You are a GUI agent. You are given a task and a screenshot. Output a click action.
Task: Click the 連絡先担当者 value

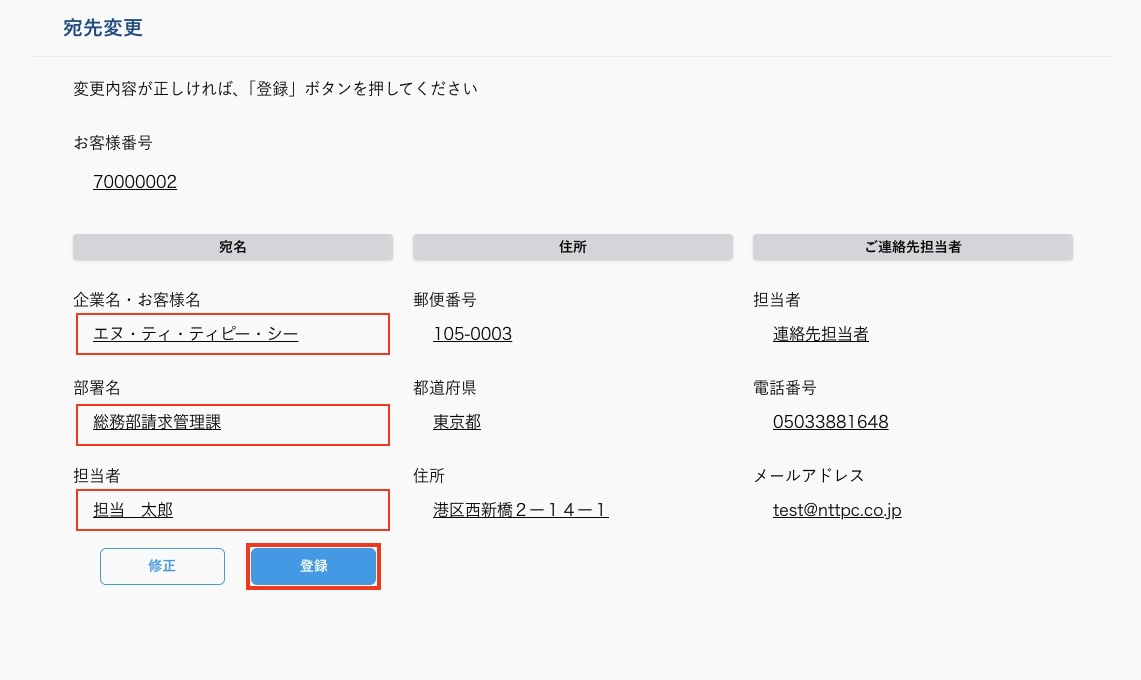tap(820, 334)
